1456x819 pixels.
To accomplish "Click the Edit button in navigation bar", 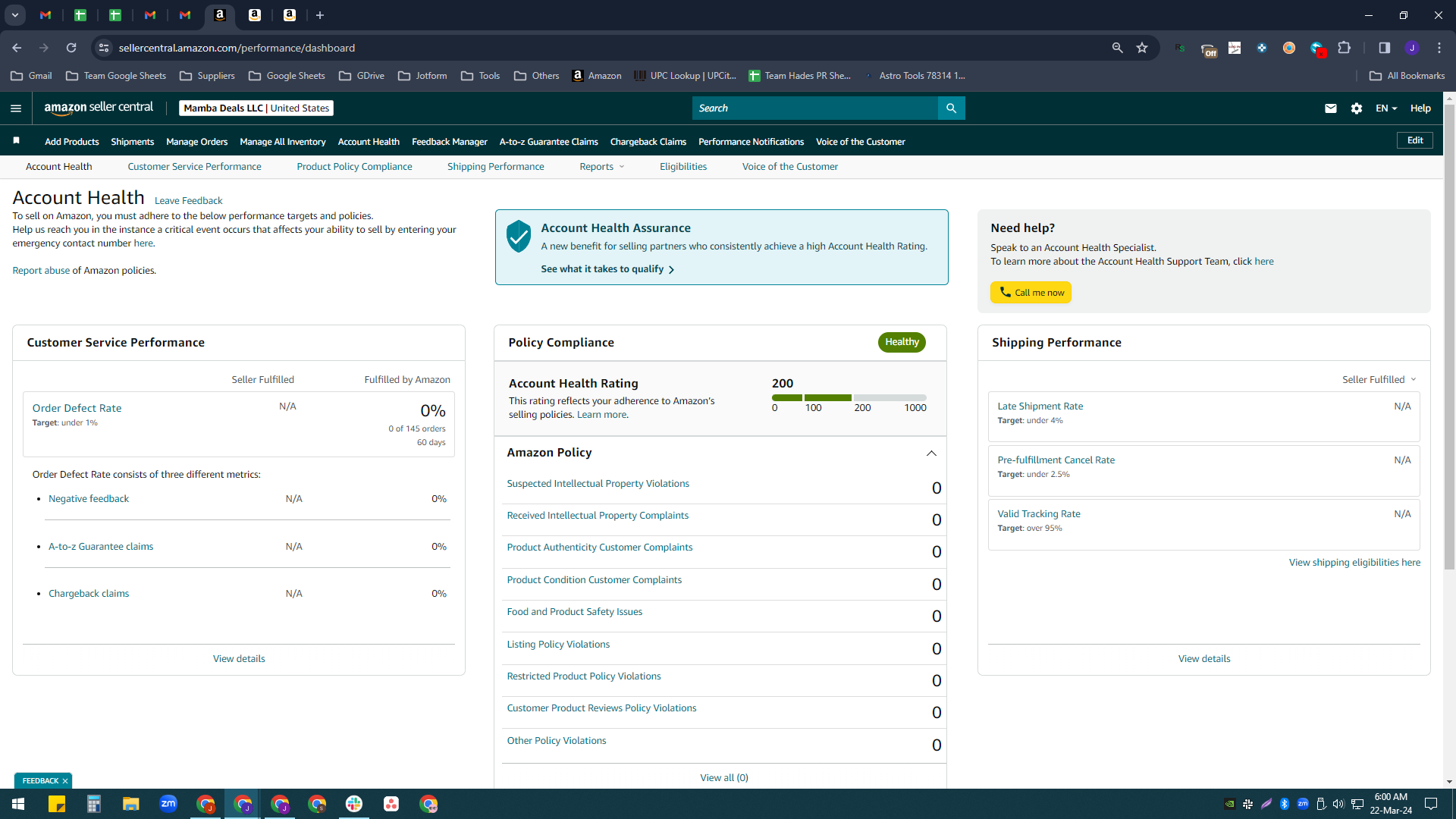I will pos(1414,140).
